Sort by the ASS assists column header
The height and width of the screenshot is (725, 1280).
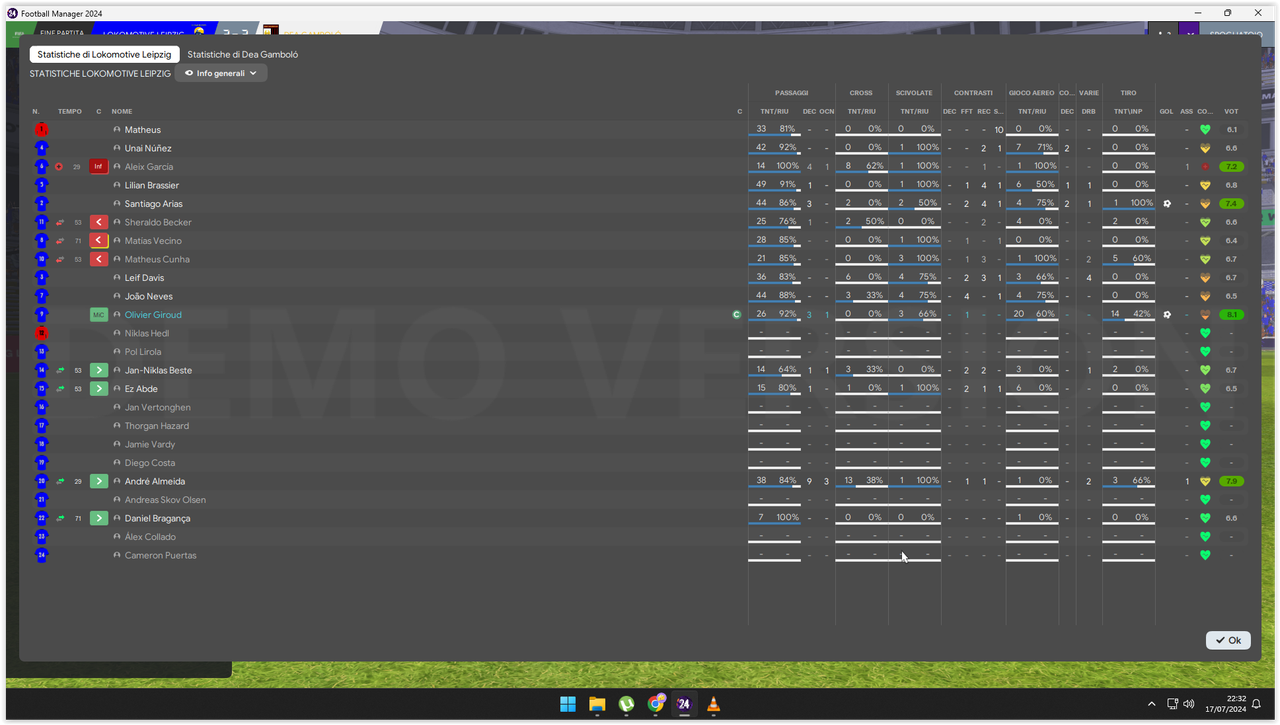click(x=1186, y=111)
